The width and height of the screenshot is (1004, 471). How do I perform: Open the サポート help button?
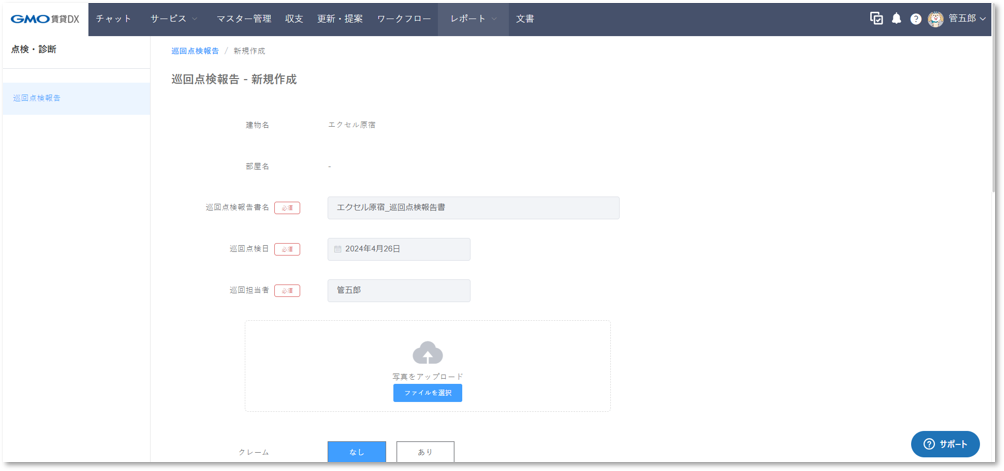tap(945, 444)
